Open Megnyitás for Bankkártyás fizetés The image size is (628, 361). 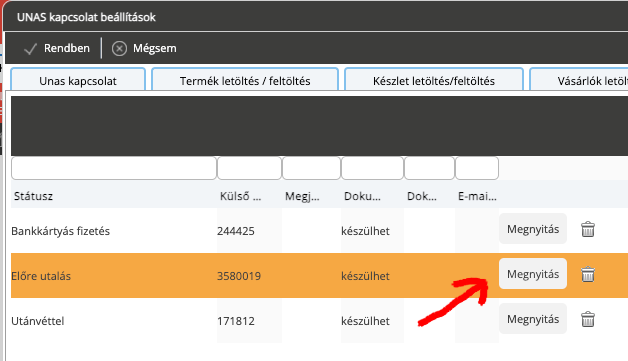[533, 229]
